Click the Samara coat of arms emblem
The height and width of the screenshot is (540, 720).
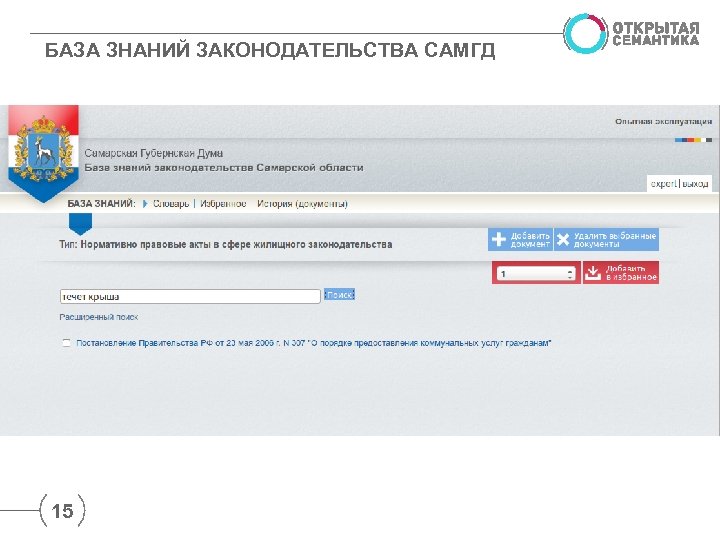pos(43,149)
